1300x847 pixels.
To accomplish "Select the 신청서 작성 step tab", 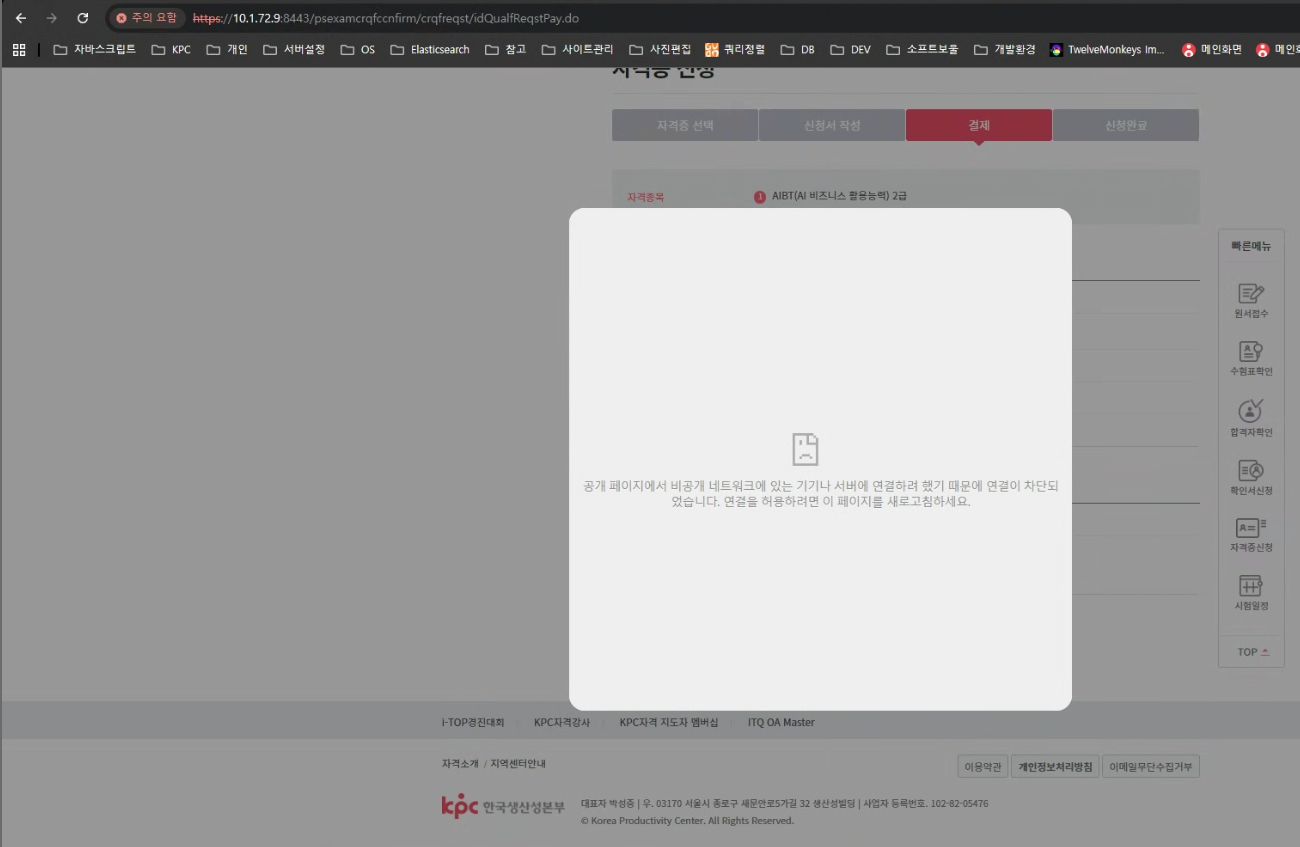I will click(832, 125).
